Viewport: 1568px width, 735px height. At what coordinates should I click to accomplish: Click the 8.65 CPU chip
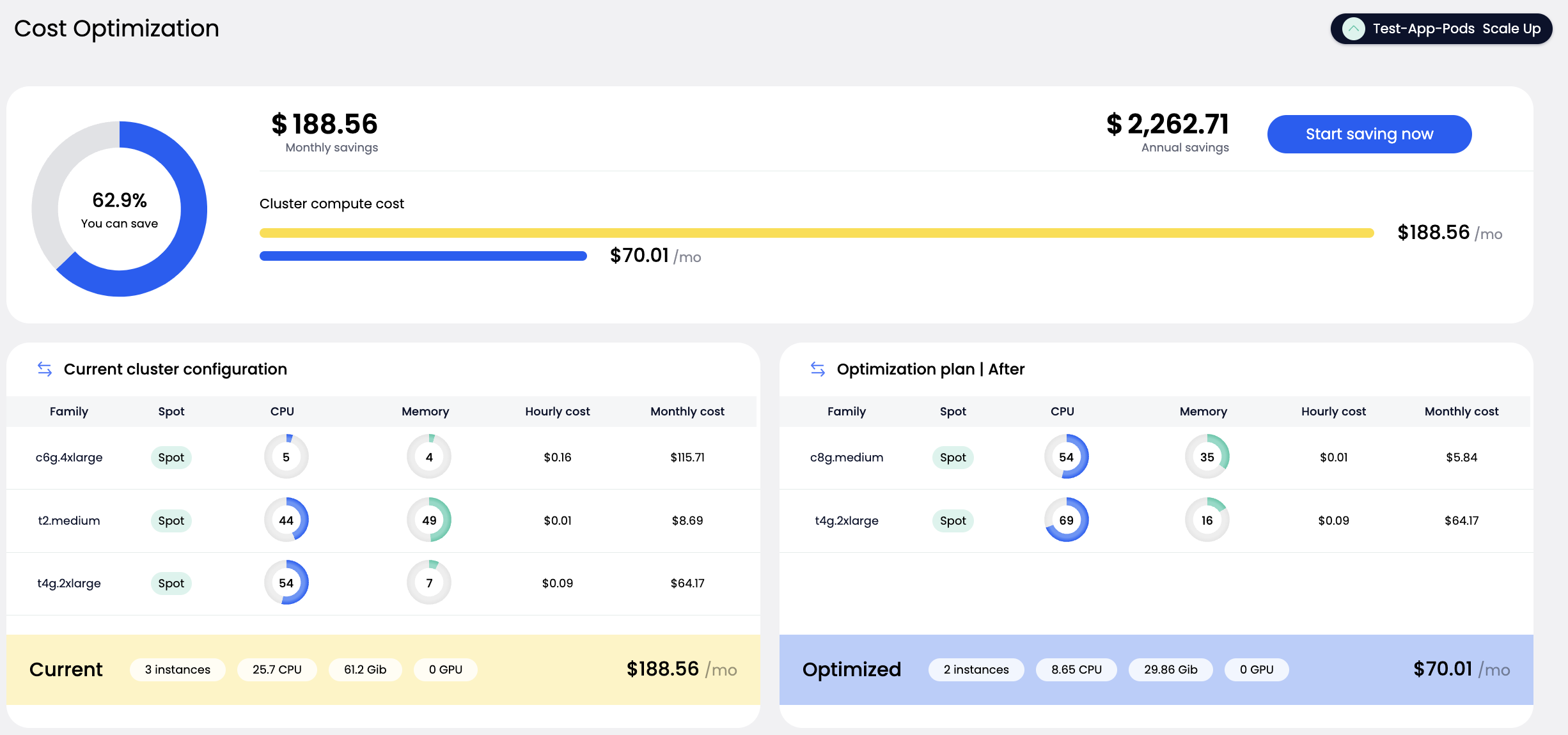[1077, 670]
